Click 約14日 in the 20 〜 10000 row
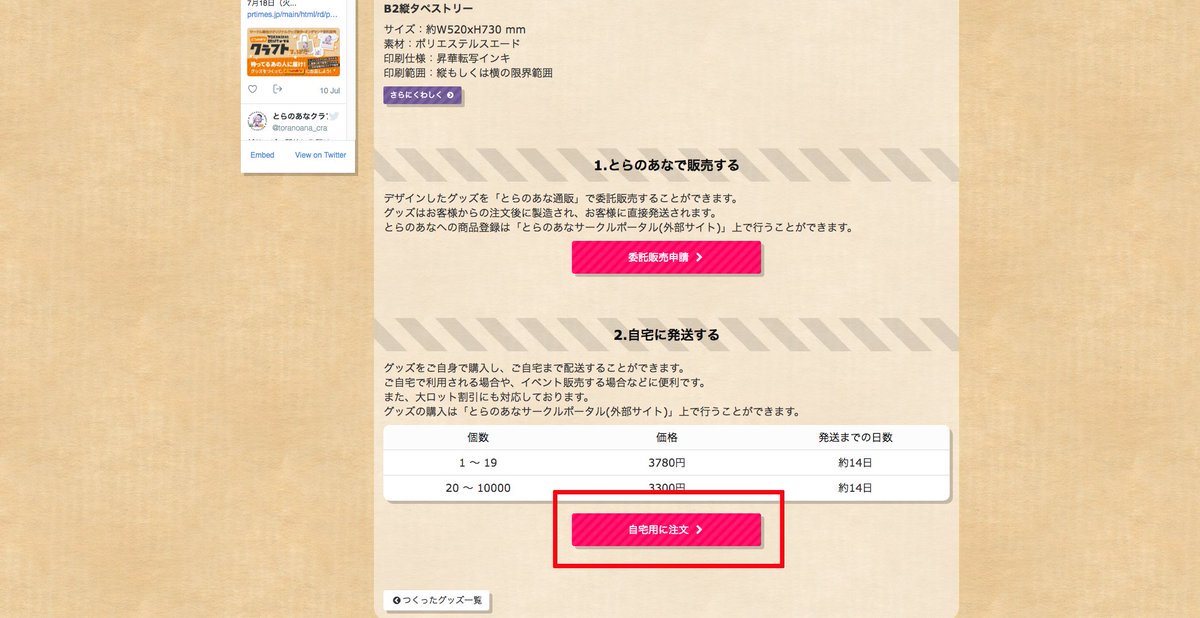This screenshot has height=618, width=1200. (855, 488)
